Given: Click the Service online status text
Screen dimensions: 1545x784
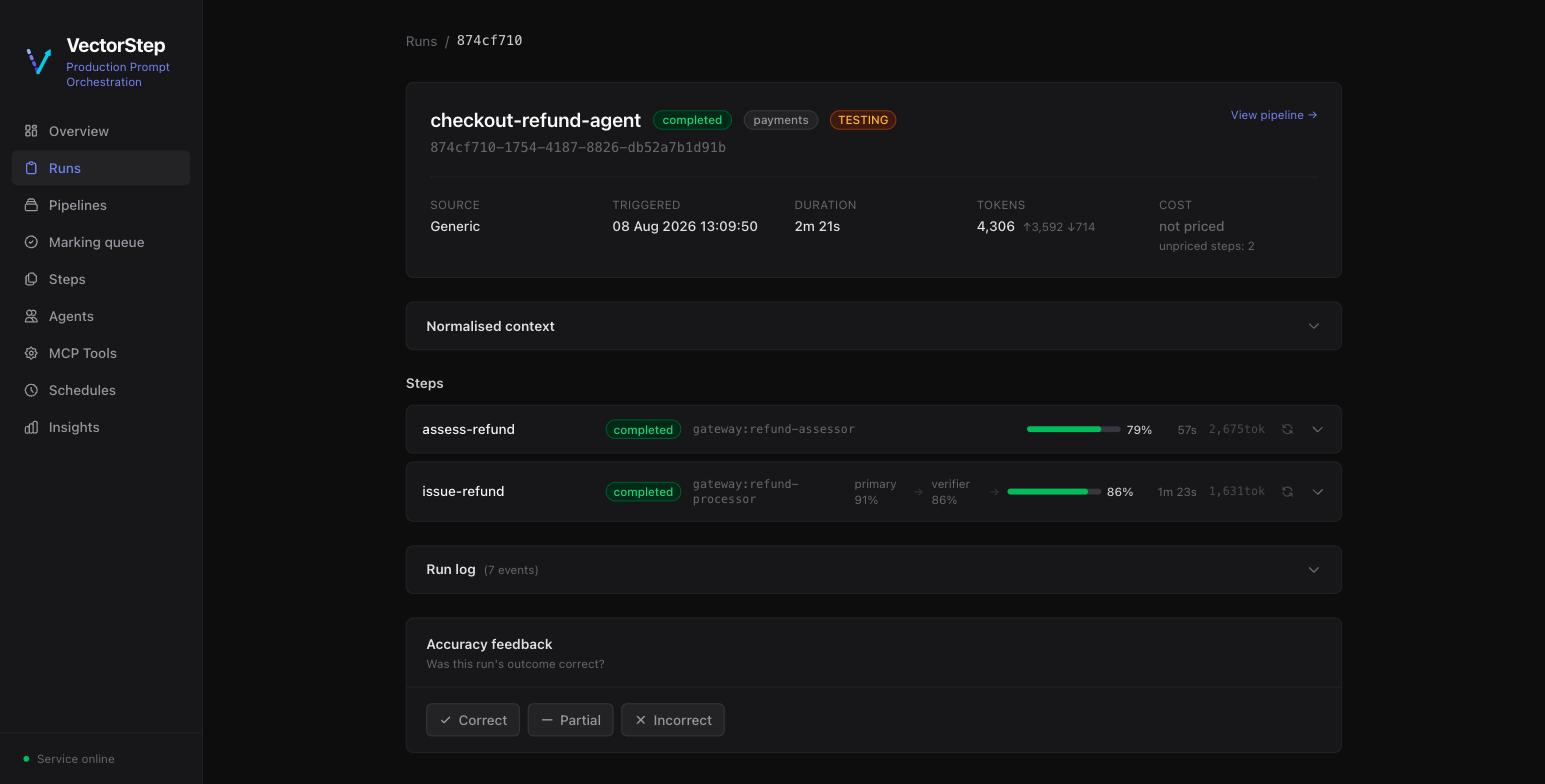Looking at the screenshot, I should [x=76, y=759].
